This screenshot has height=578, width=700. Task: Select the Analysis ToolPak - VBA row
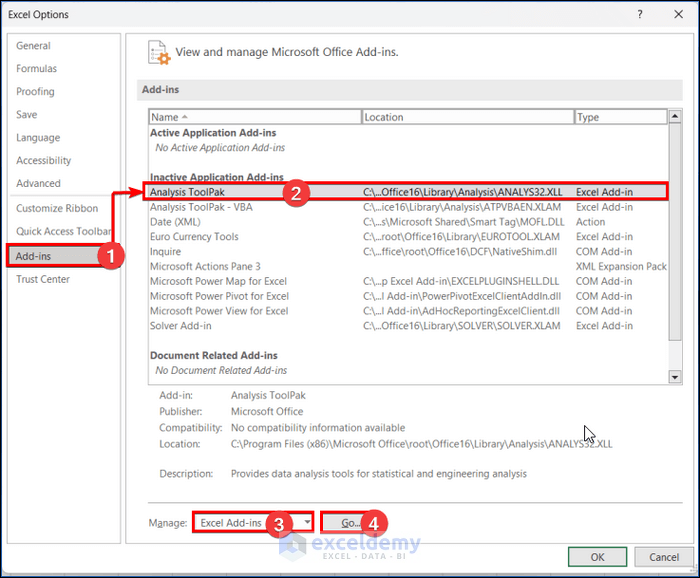[408, 207]
